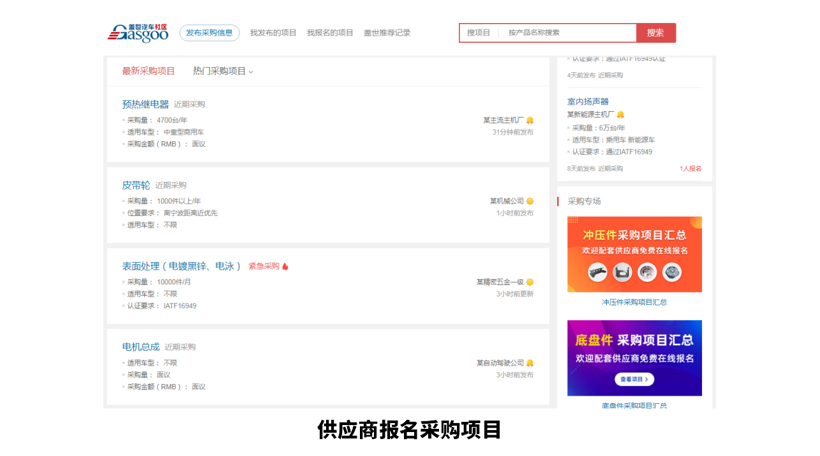The image size is (820, 456).
Task: Go to 盖世推荐记录 in the navigation
Action: (x=387, y=33)
